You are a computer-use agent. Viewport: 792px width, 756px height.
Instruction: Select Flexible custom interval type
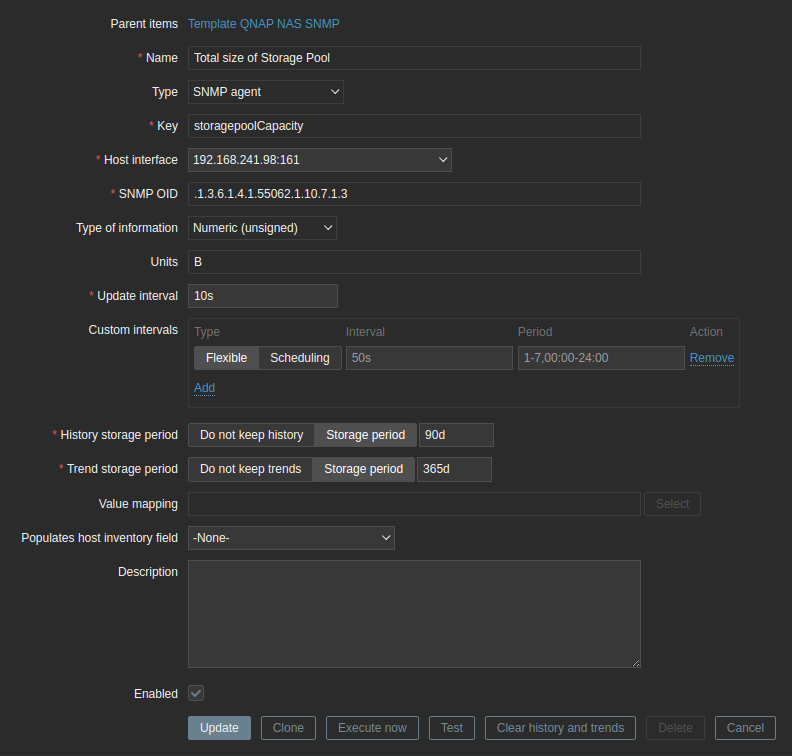point(226,358)
